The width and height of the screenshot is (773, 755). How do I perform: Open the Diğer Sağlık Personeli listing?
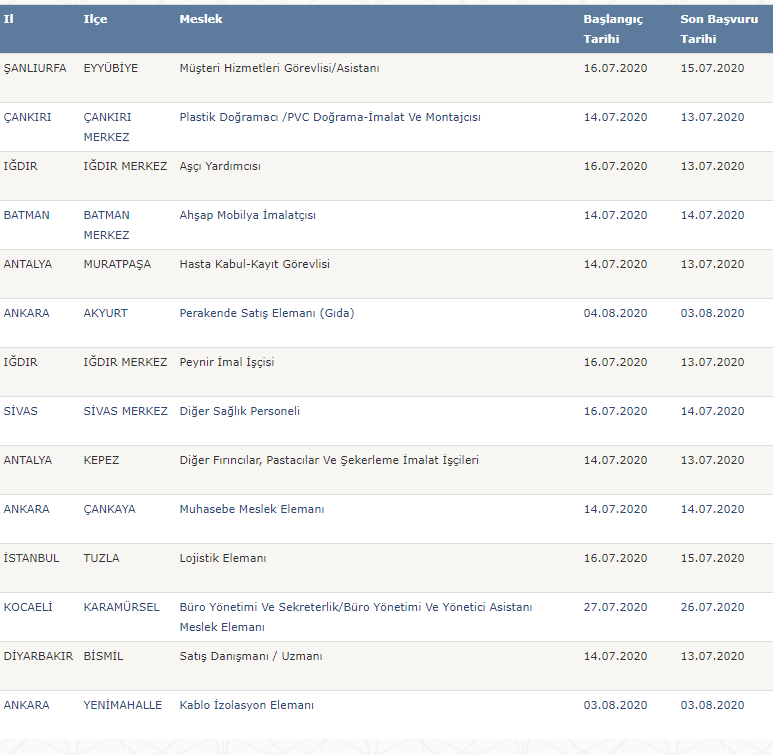point(239,411)
